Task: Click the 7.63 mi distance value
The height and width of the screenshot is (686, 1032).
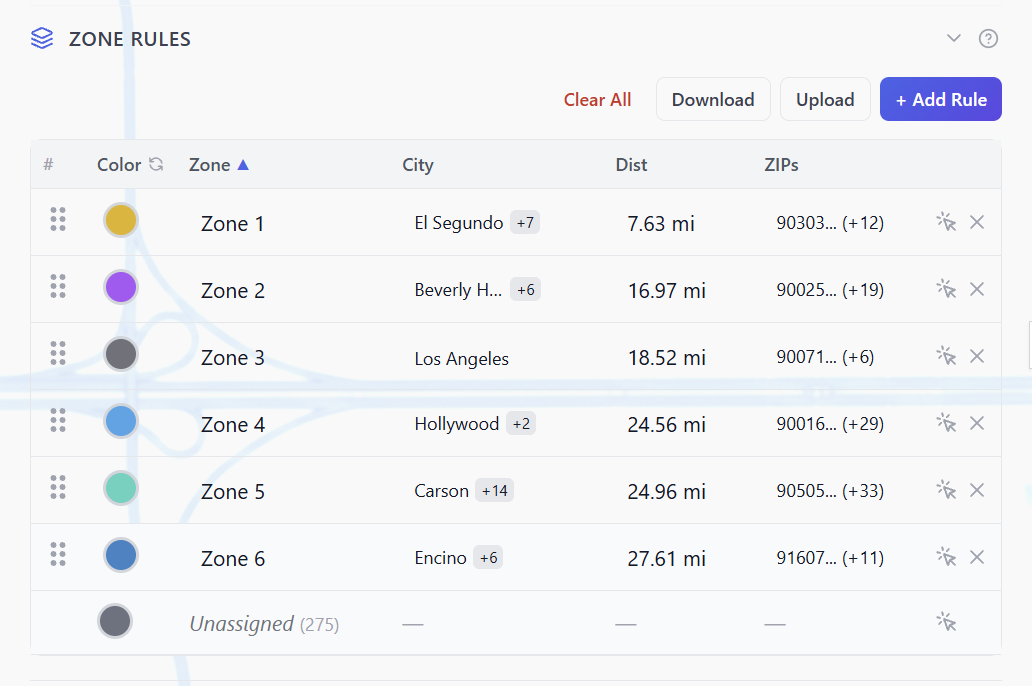Action: (661, 224)
